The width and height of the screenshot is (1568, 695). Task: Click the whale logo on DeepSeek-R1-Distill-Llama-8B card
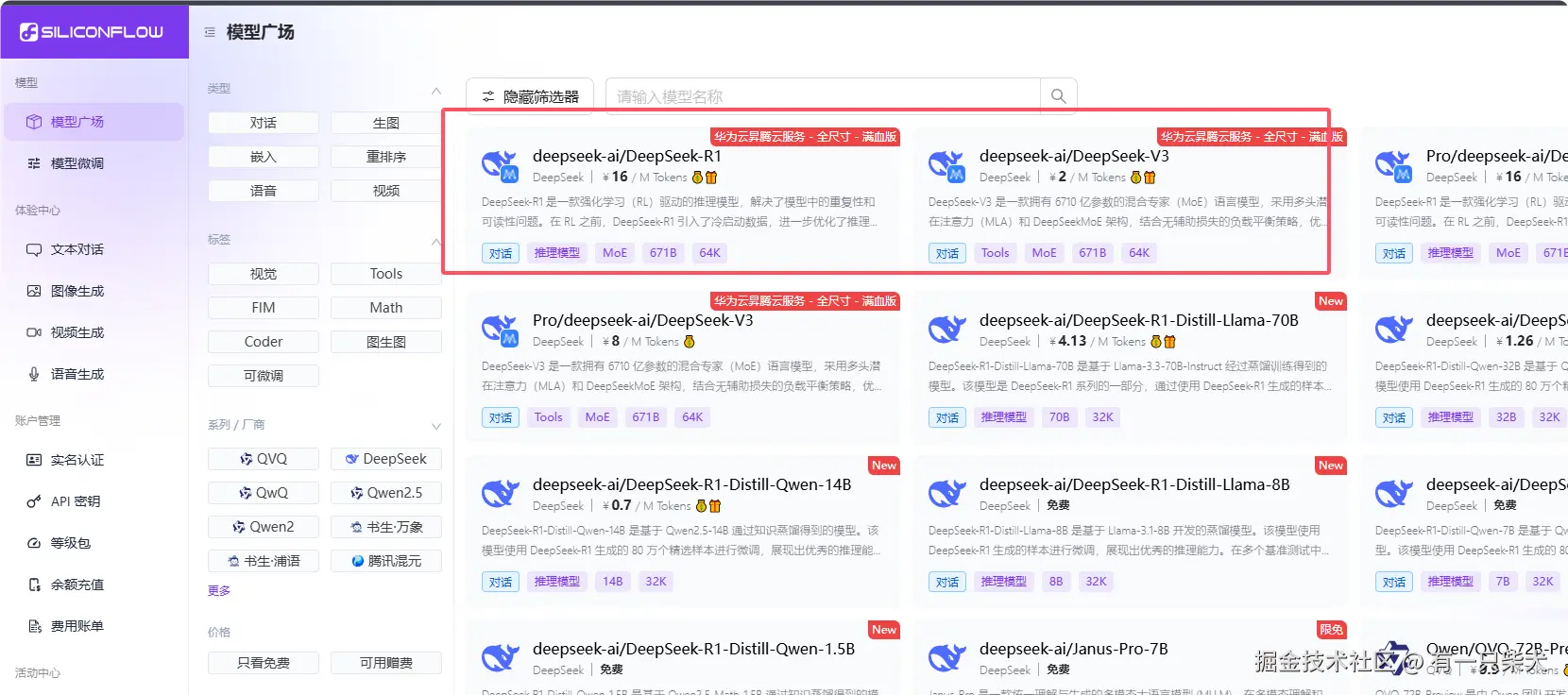click(946, 494)
